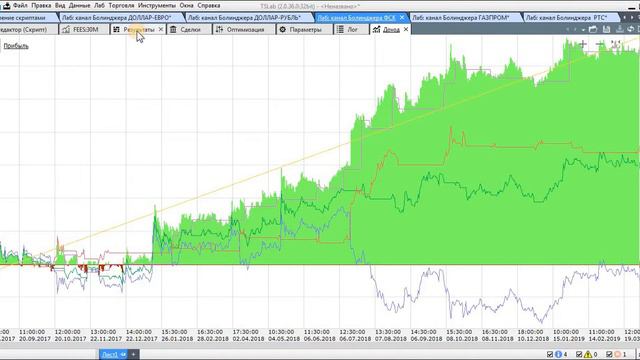Open the Окна menu
The width and height of the screenshot is (640, 360).
pos(187,6)
